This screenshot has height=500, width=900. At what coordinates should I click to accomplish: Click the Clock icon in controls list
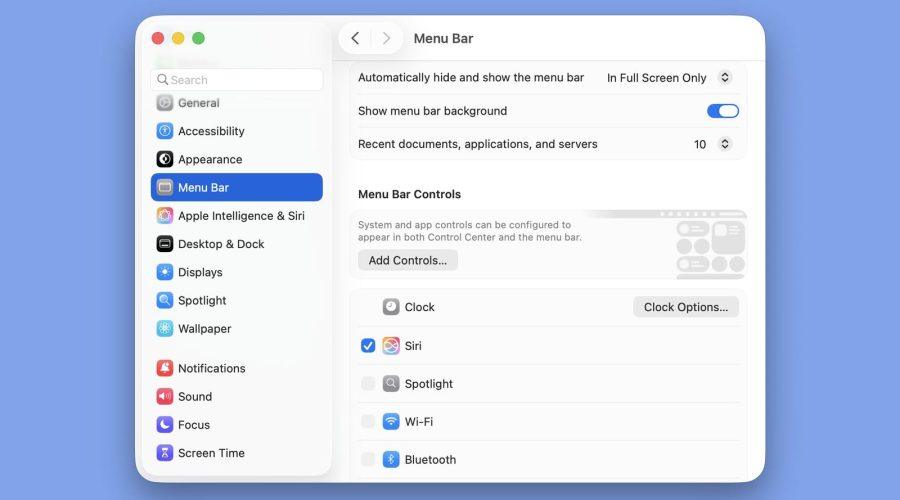[391, 307]
